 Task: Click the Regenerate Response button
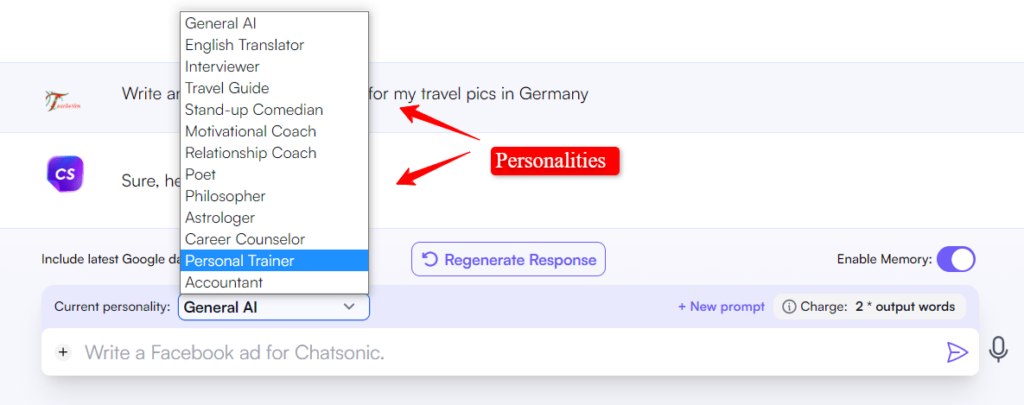click(508, 260)
